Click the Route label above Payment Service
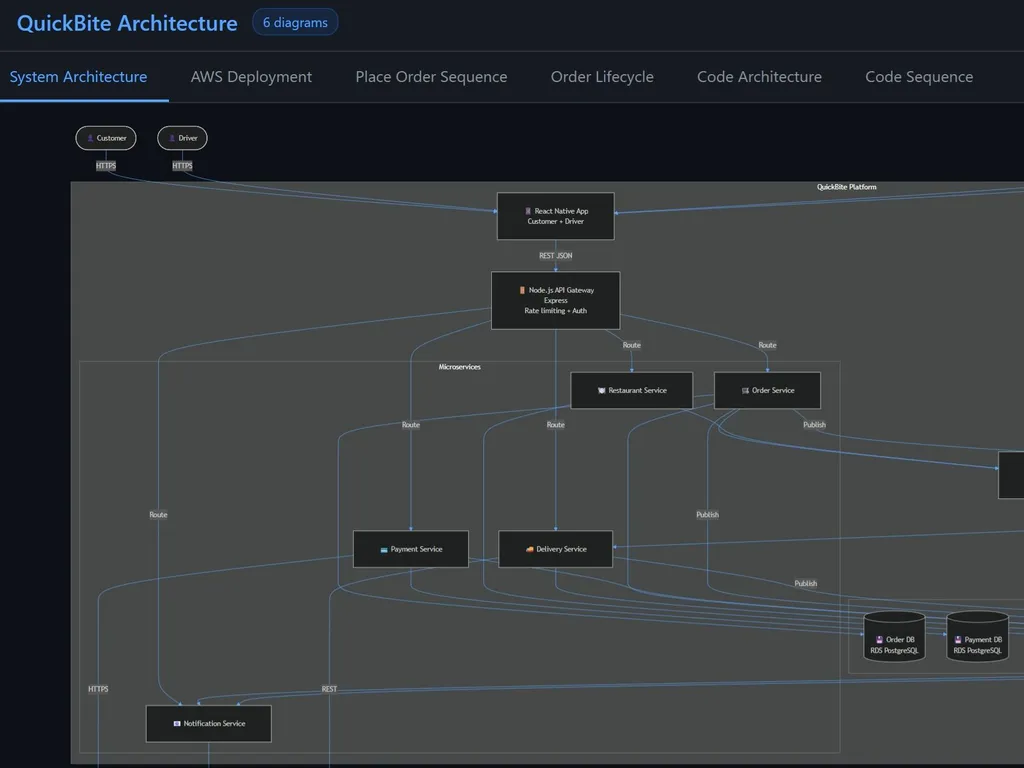1024x768 pixels. 411,425
